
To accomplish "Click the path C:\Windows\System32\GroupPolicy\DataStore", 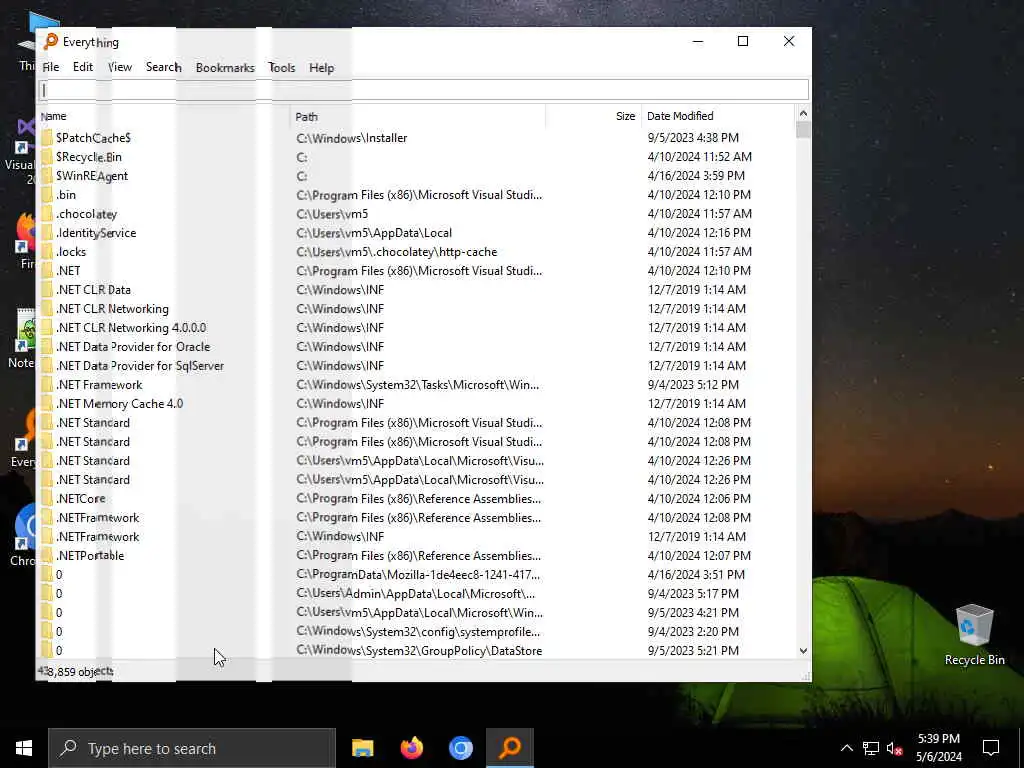I will 419,650.
